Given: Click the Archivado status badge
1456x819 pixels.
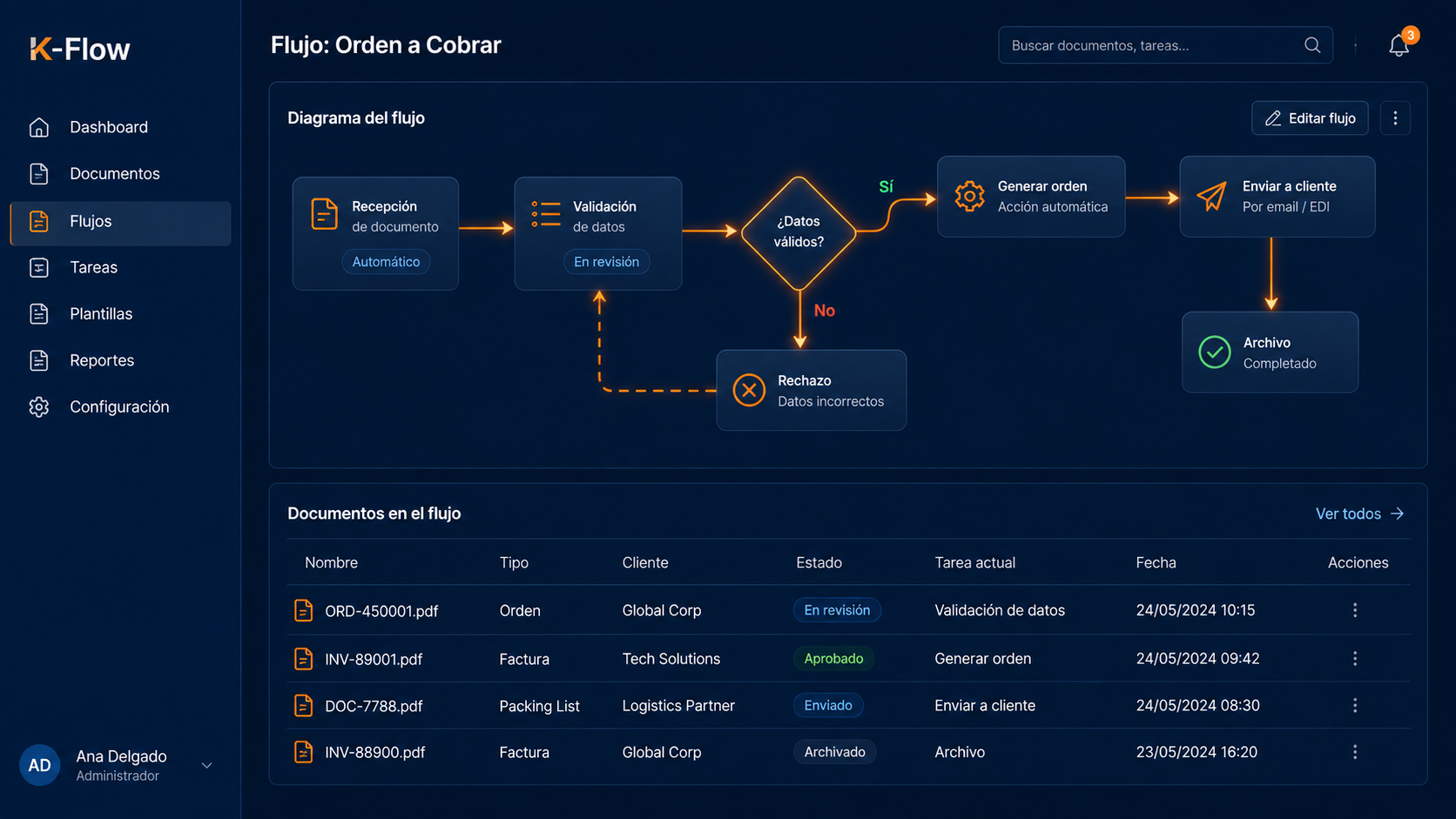Looking at the screenshot, I should click(834, 752).
